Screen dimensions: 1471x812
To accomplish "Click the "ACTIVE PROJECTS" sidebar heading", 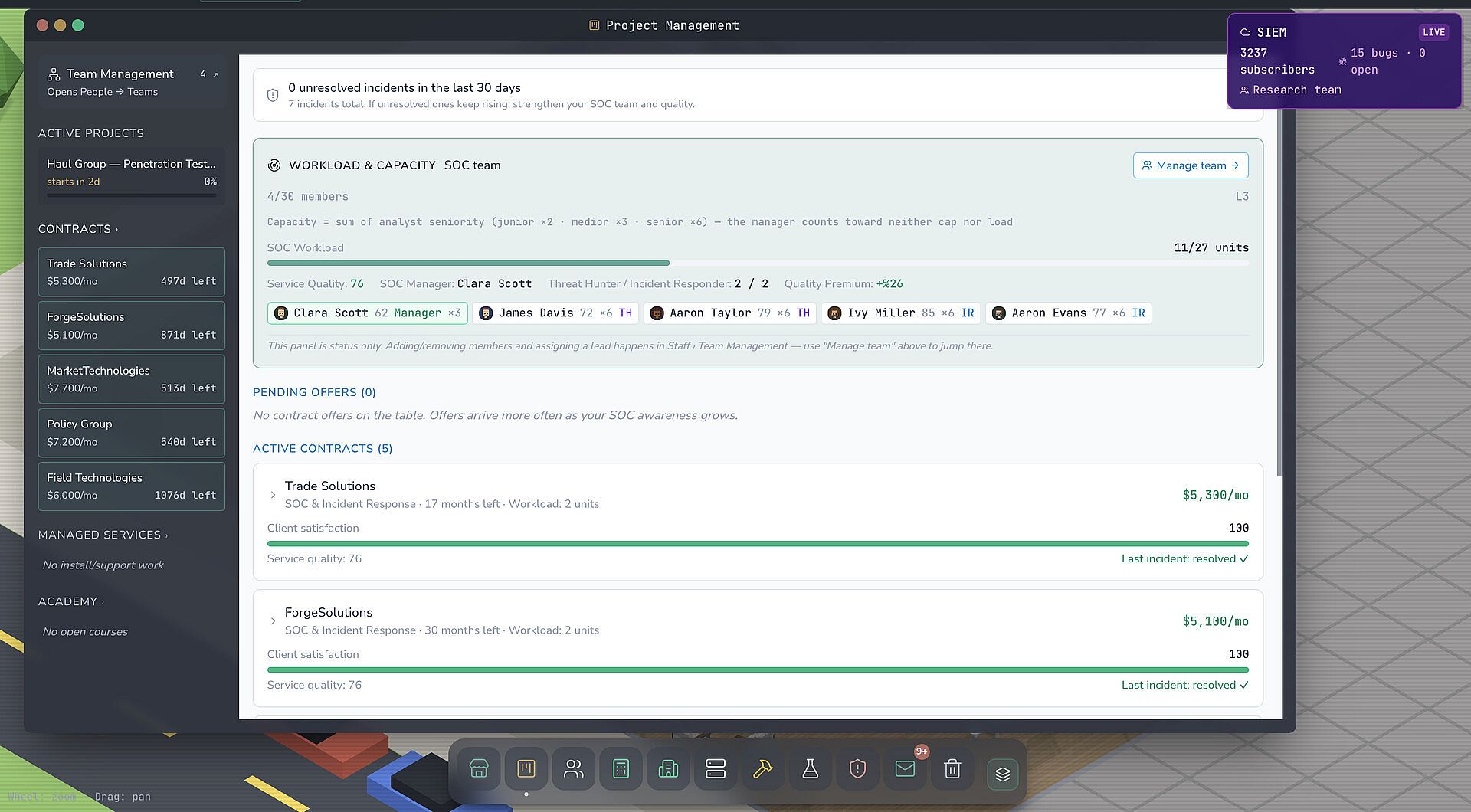I will click(x=91, y=133).
